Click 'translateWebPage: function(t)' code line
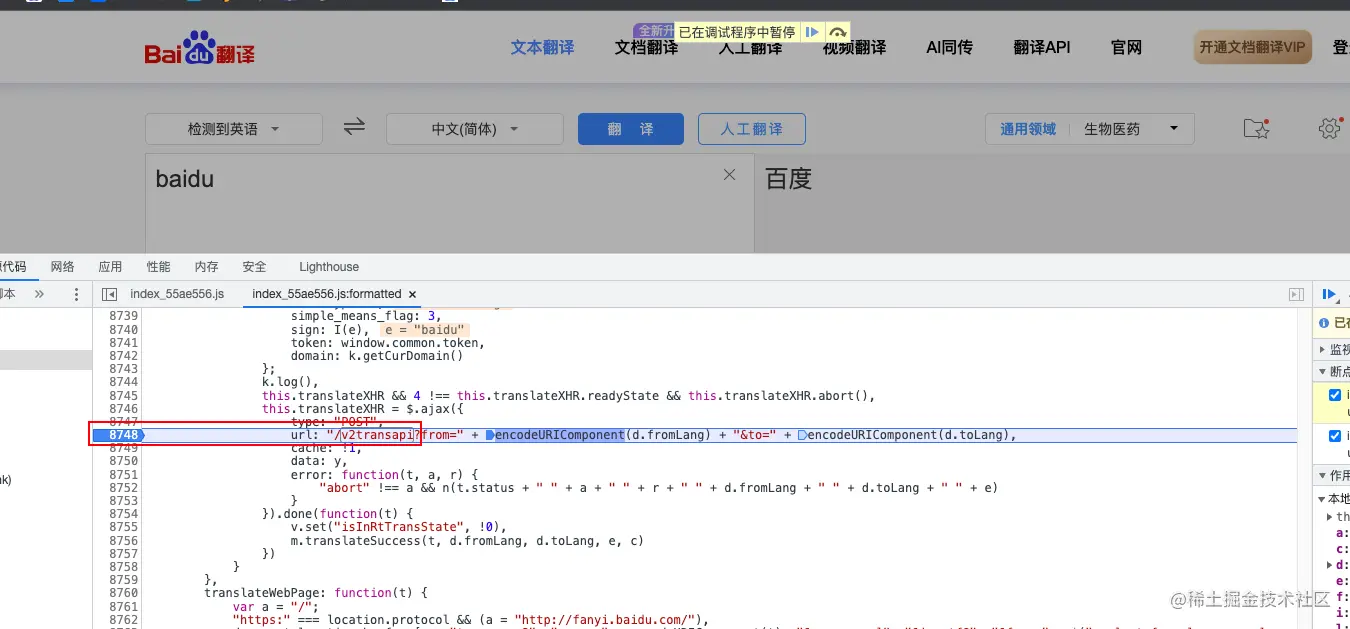 point(315,593)
